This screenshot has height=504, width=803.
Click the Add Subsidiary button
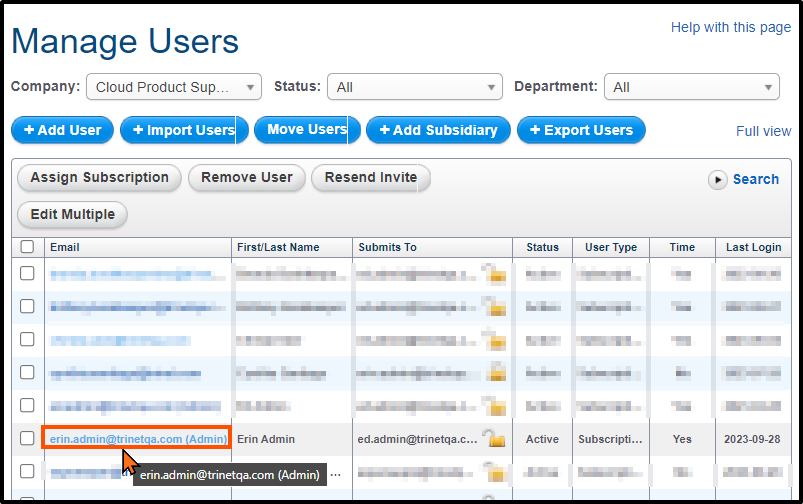(x=438, y=130)
